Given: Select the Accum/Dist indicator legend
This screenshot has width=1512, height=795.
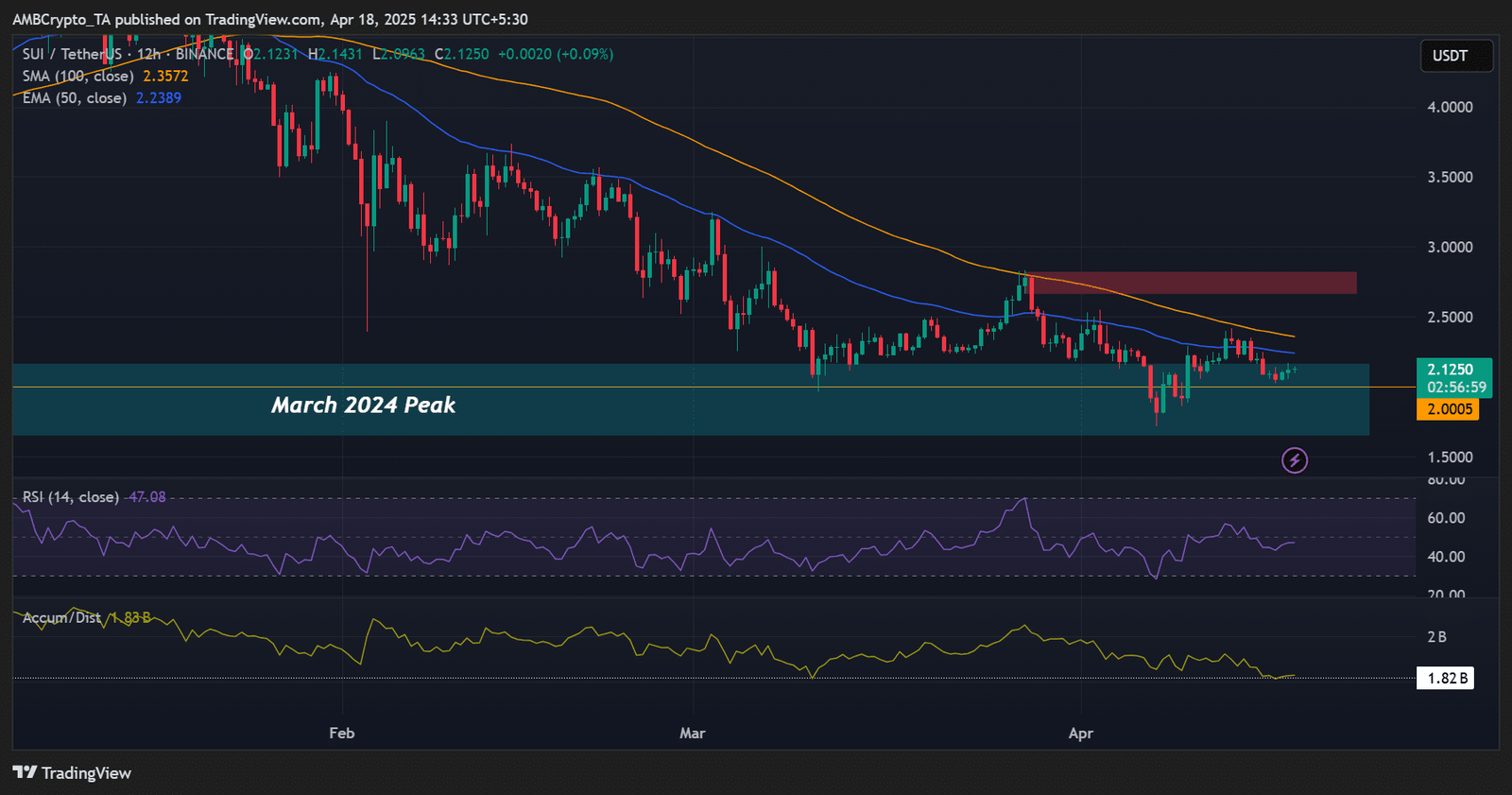Looking at the screenshot, I should [x=61, y=617].
